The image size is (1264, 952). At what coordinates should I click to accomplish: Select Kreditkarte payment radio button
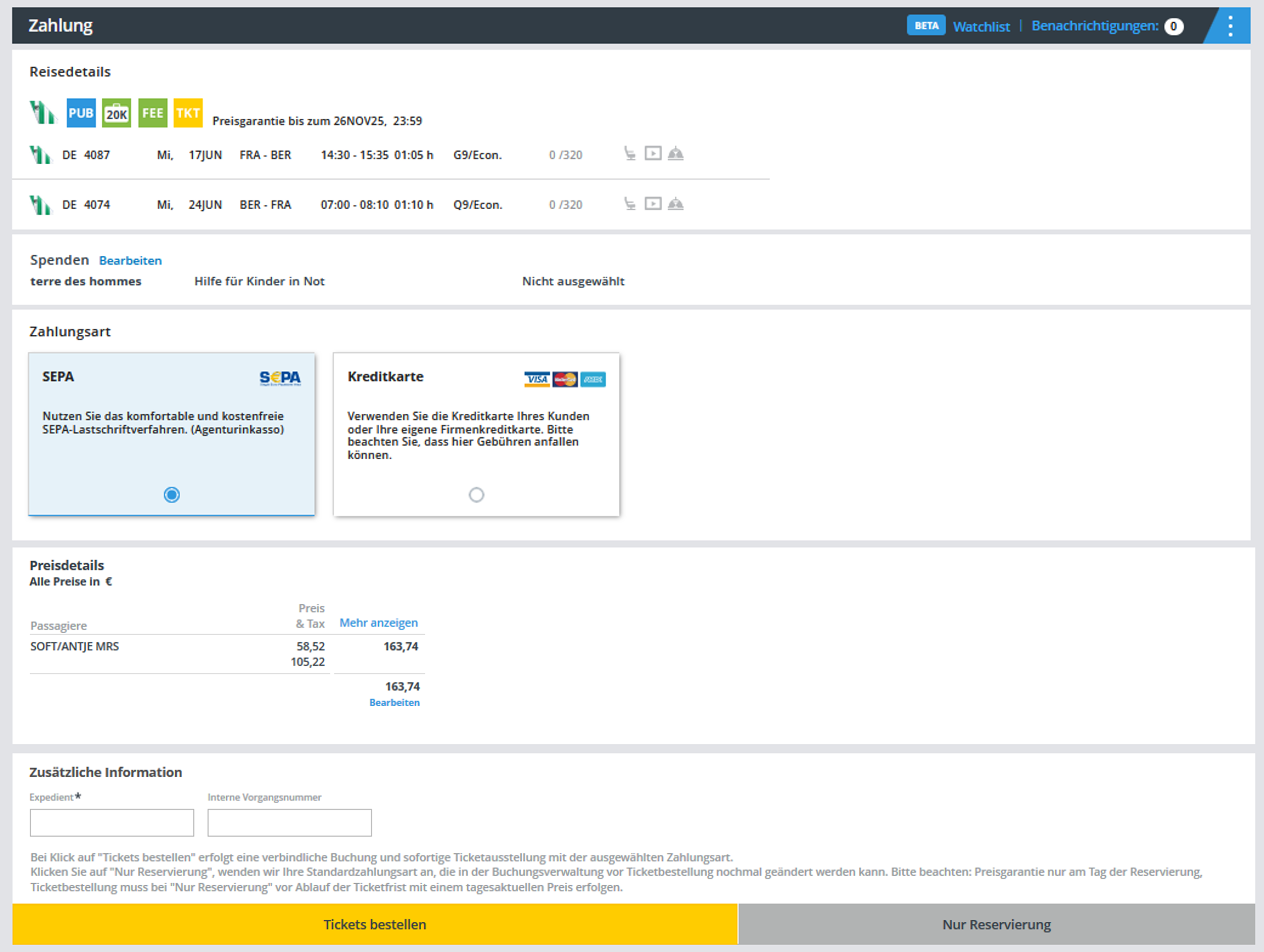pyautogui.click(x=476, y=494)
